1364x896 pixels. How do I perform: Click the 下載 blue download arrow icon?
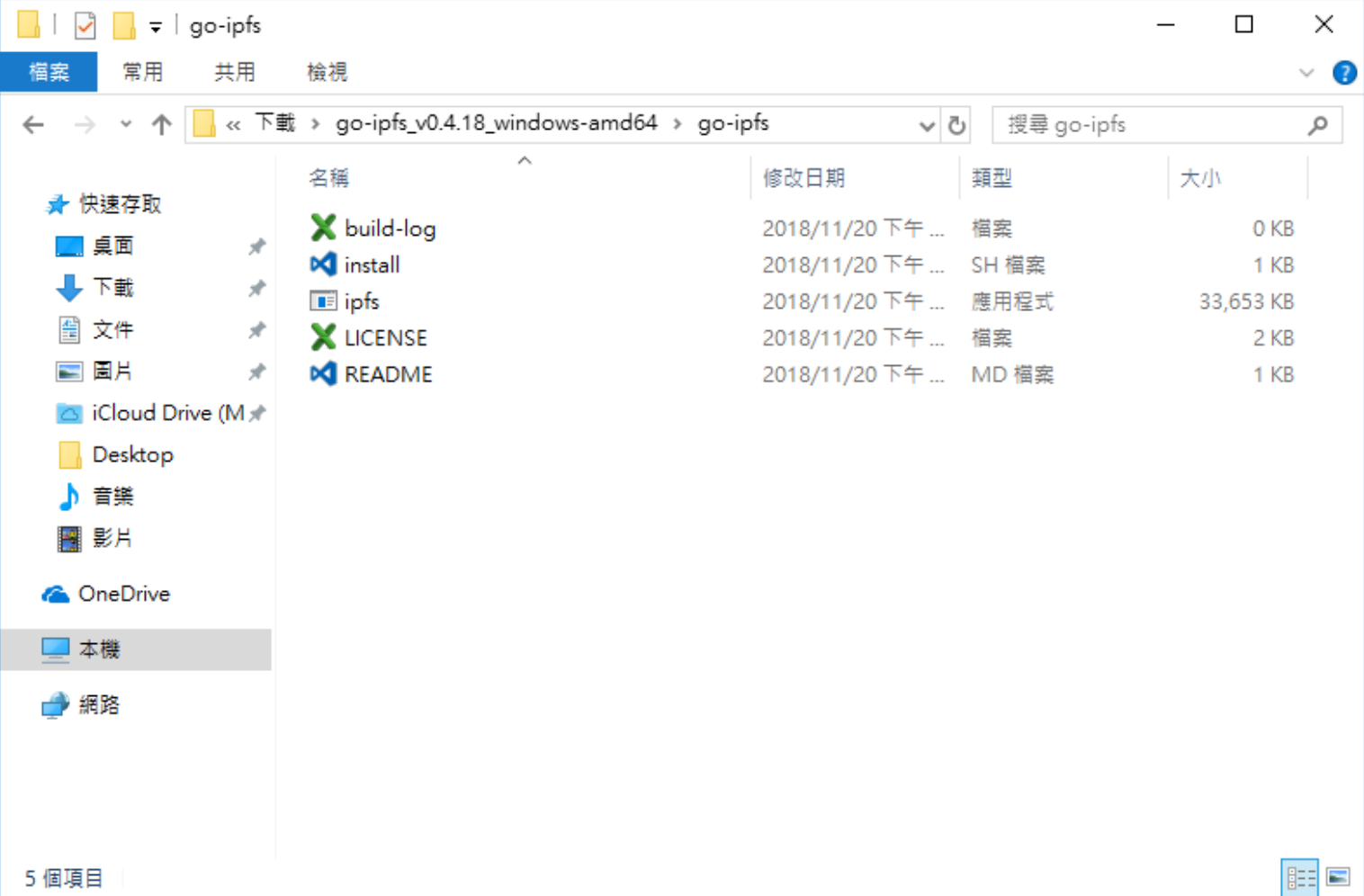69,288
